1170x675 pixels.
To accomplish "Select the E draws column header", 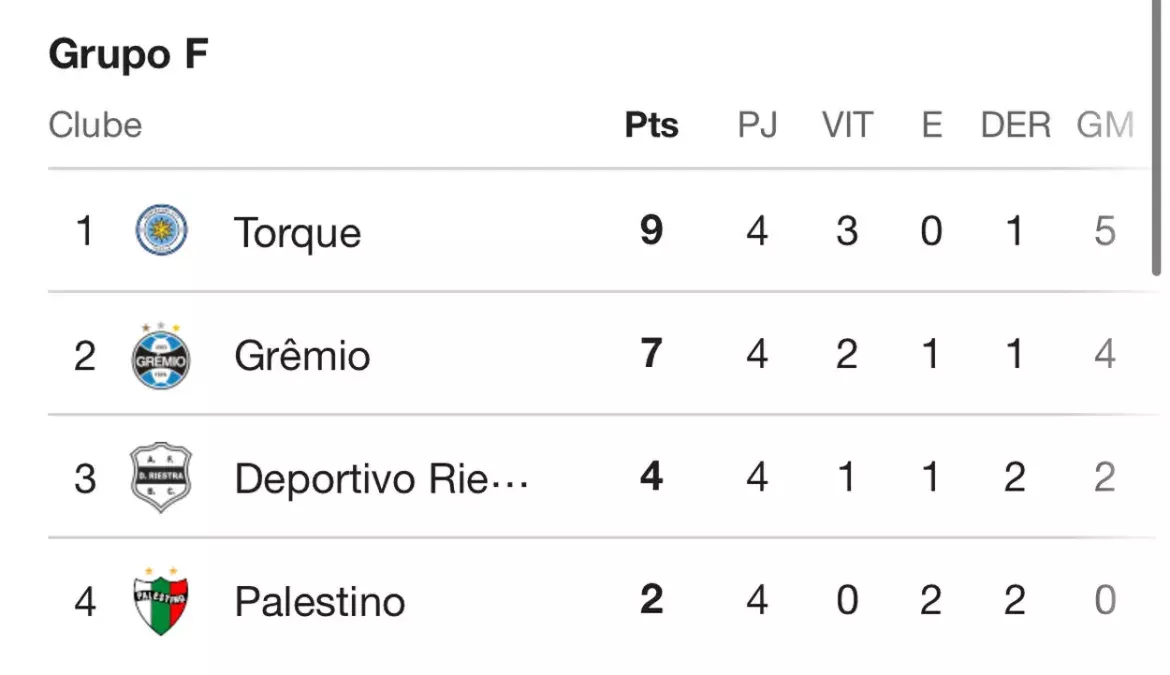I will [x=931, y=125].
